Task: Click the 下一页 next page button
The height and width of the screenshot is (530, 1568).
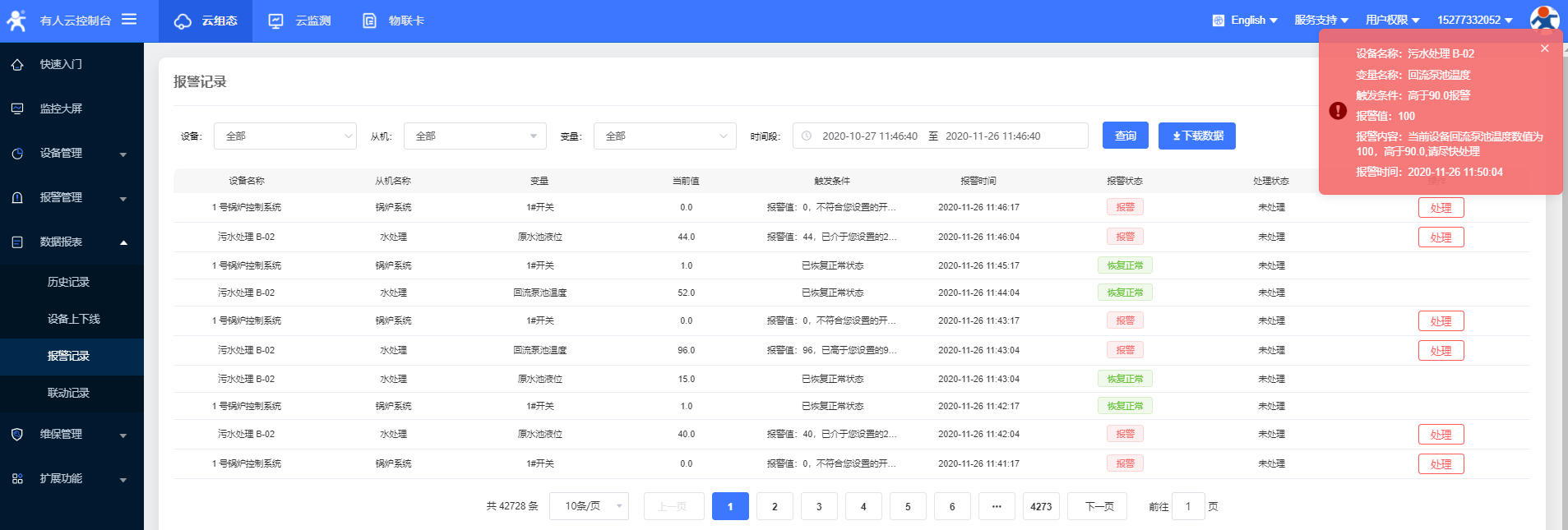Action: tap(1097, 506)
